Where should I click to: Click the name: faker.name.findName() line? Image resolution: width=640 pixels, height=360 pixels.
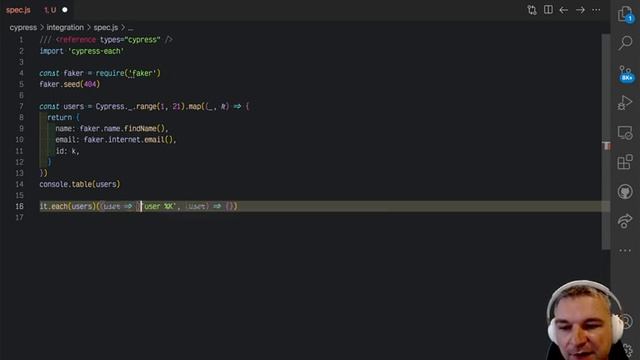[x=112, y=129]
